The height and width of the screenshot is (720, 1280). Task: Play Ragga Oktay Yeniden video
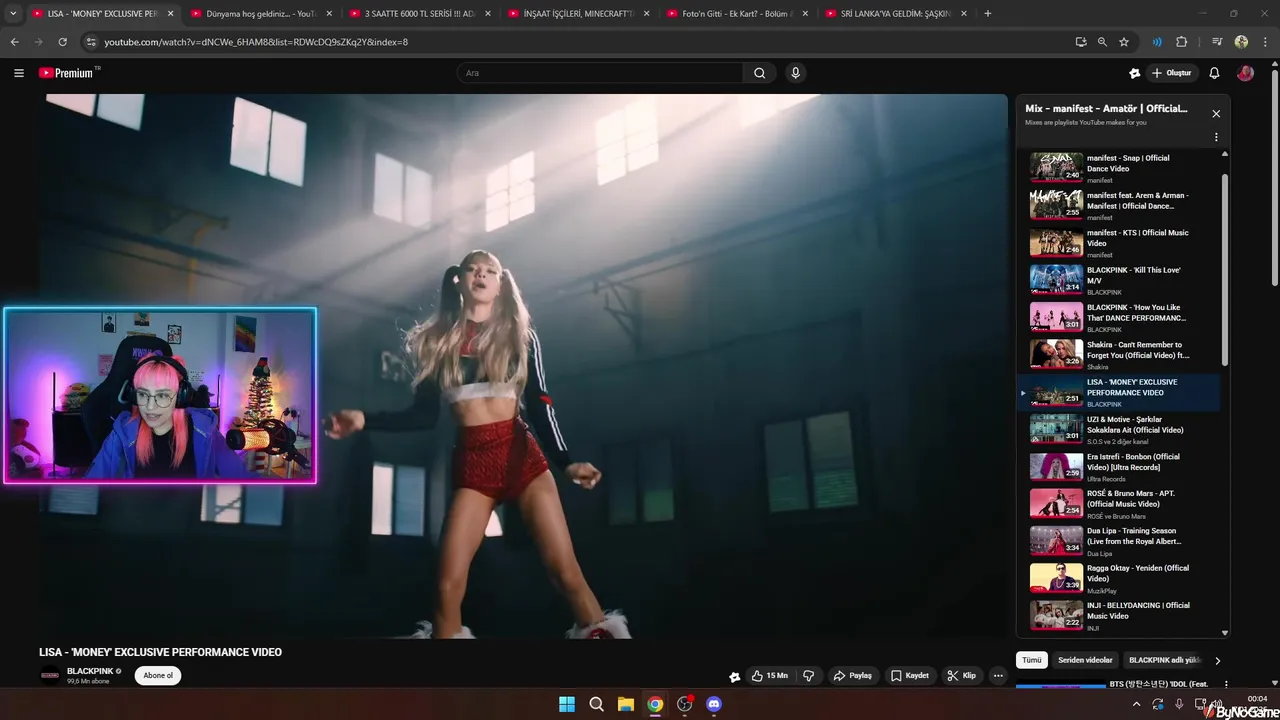1120,578
